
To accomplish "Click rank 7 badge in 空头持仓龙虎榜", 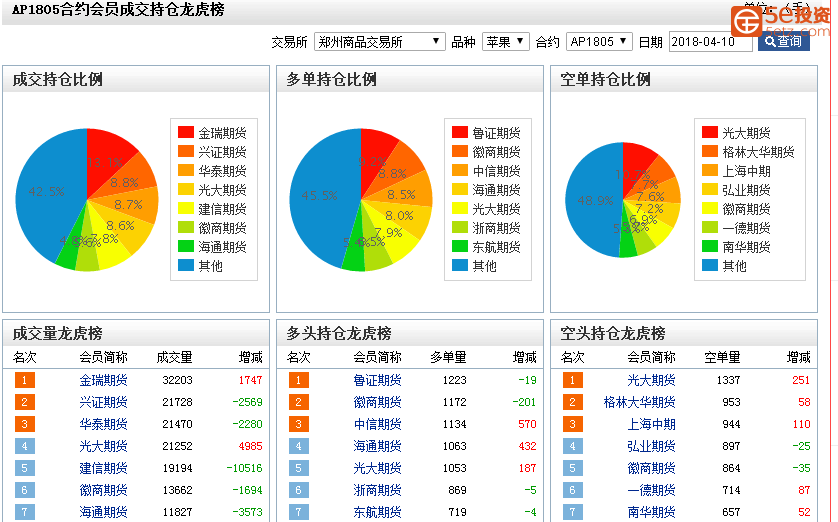I will click(572, 512).
